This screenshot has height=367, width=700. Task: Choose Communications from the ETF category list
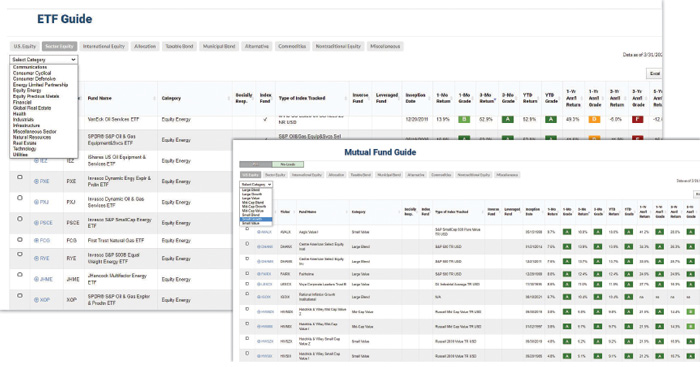[30, 67]
